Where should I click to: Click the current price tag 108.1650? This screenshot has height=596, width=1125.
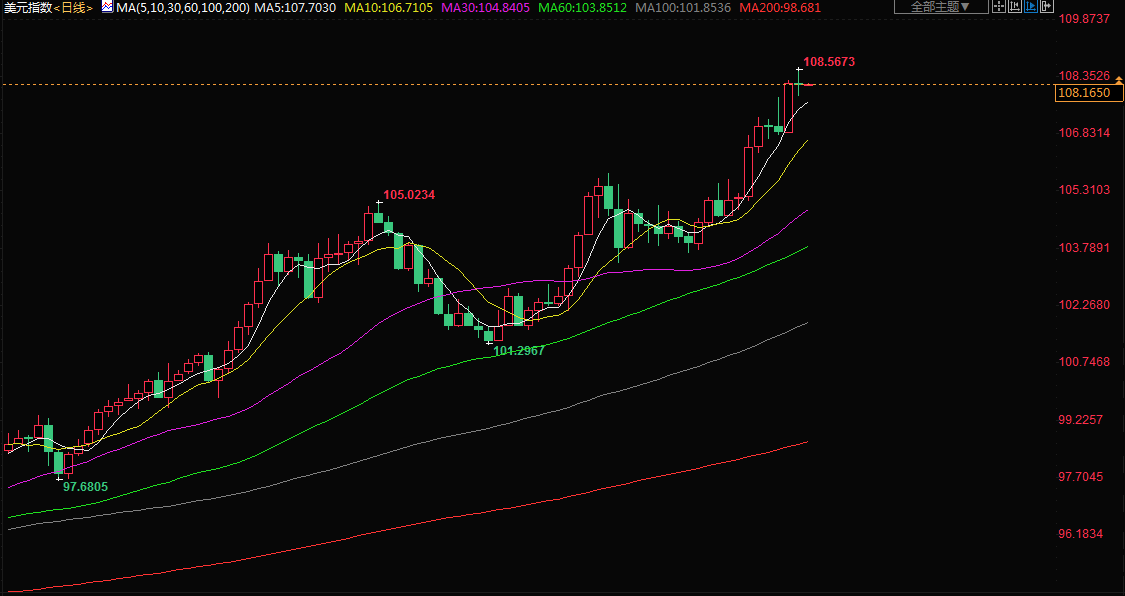pos(1084,93)
